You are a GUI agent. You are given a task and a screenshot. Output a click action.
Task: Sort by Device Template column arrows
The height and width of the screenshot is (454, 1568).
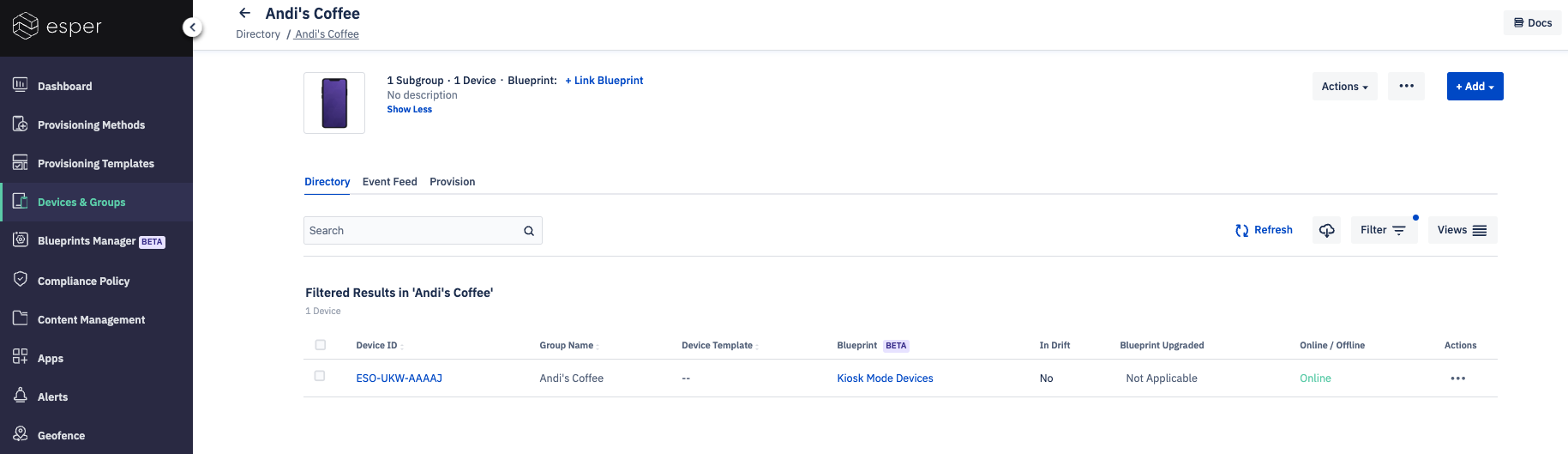coord(757,347)
